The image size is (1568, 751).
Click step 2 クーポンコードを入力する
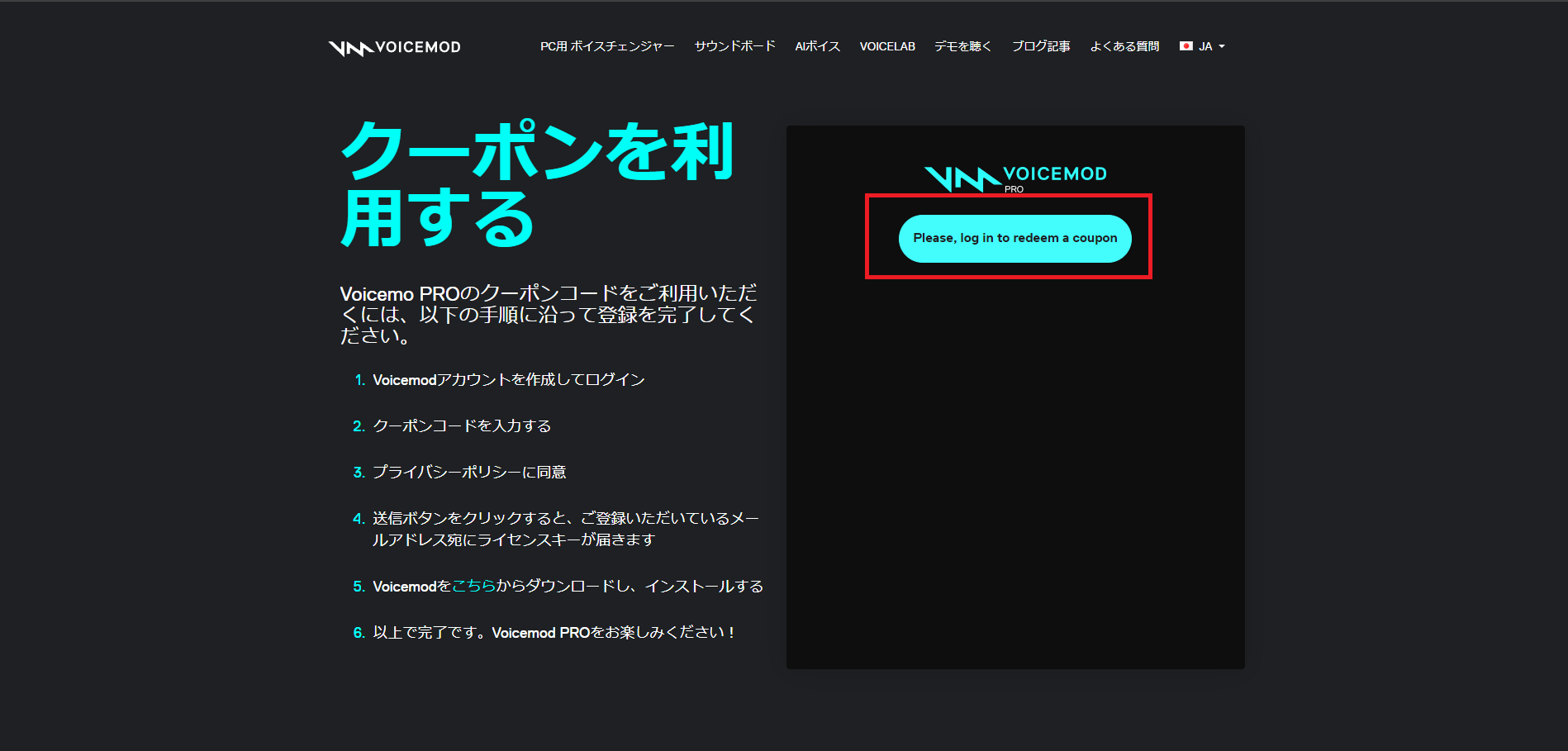tap(462, 425)
